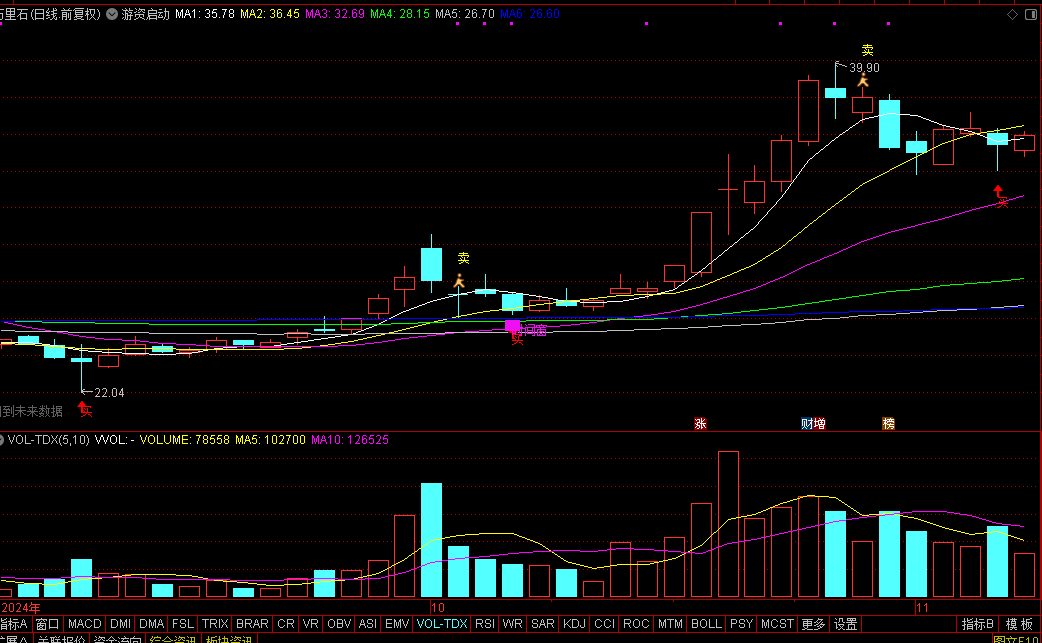The image size is (1042, 643).
Task: Click the sell signal figure icon in October
Action: 459,282
